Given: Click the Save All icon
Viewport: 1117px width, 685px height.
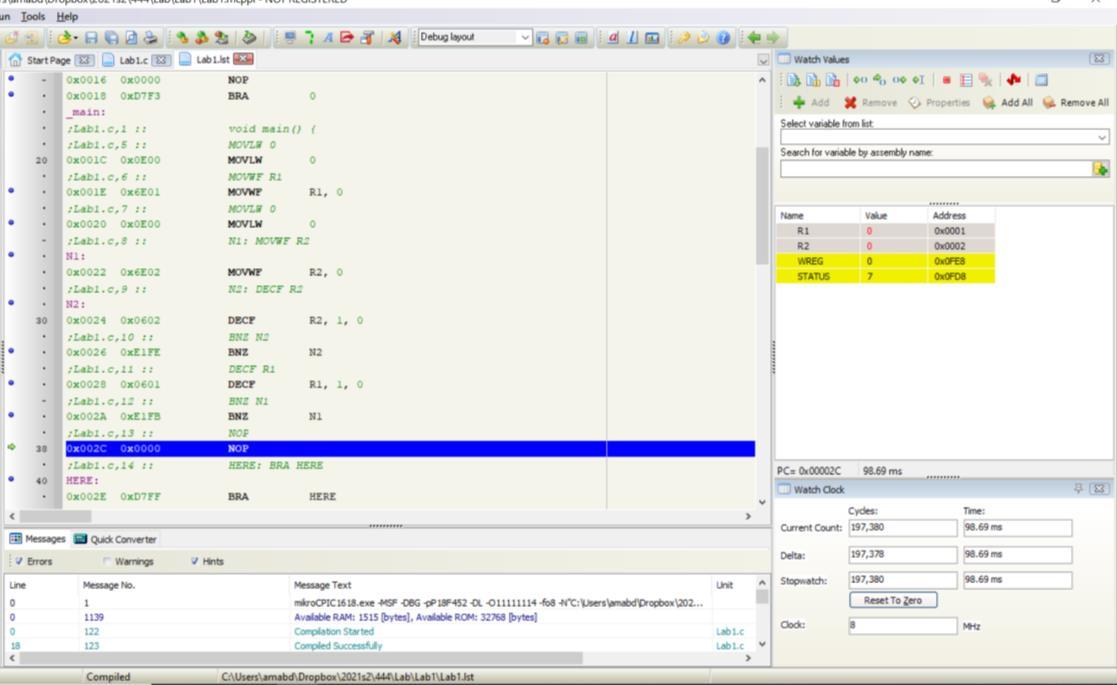Looking at the screenshot, I should [111, 38].
